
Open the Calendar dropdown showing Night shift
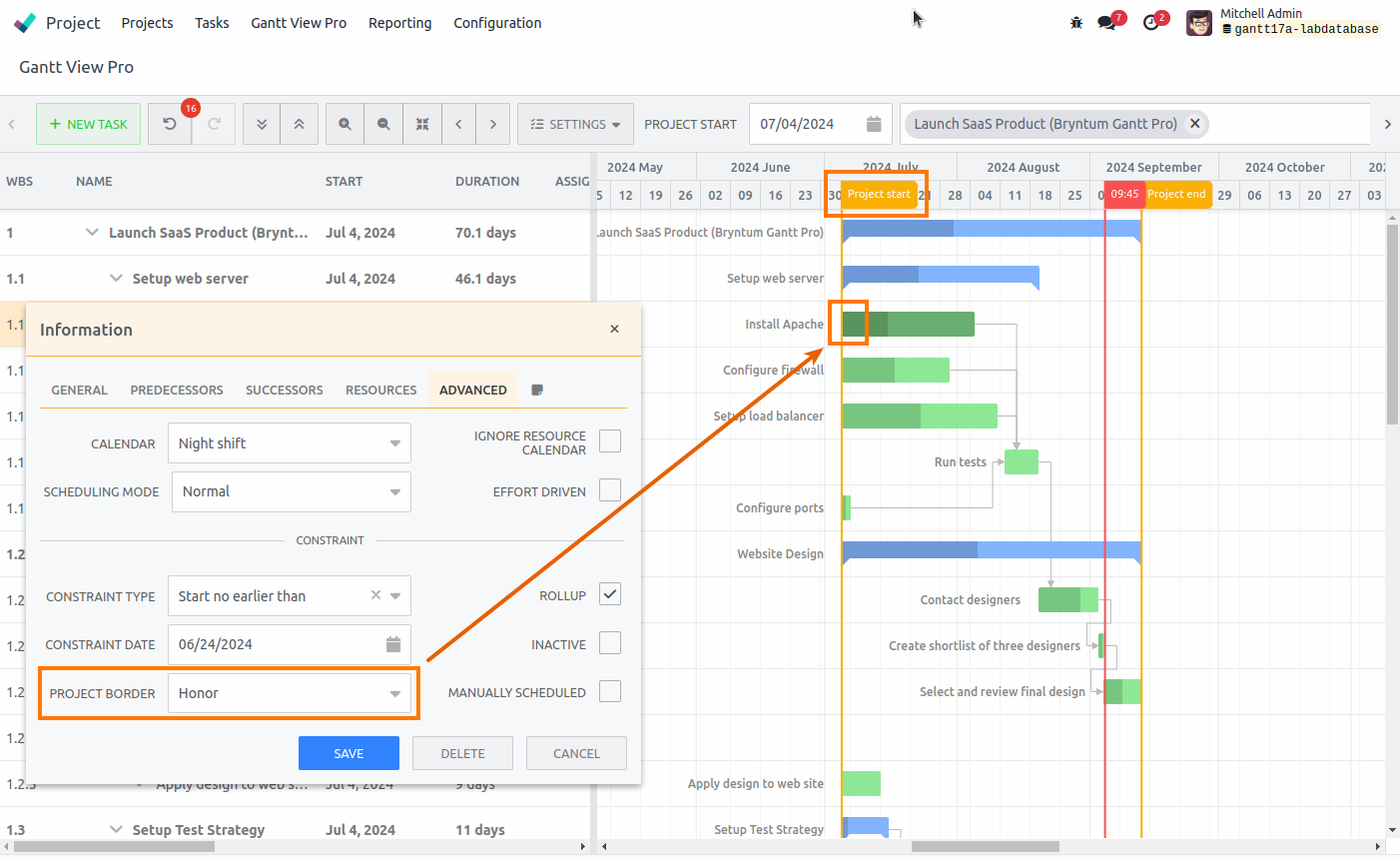click(289, 442)
